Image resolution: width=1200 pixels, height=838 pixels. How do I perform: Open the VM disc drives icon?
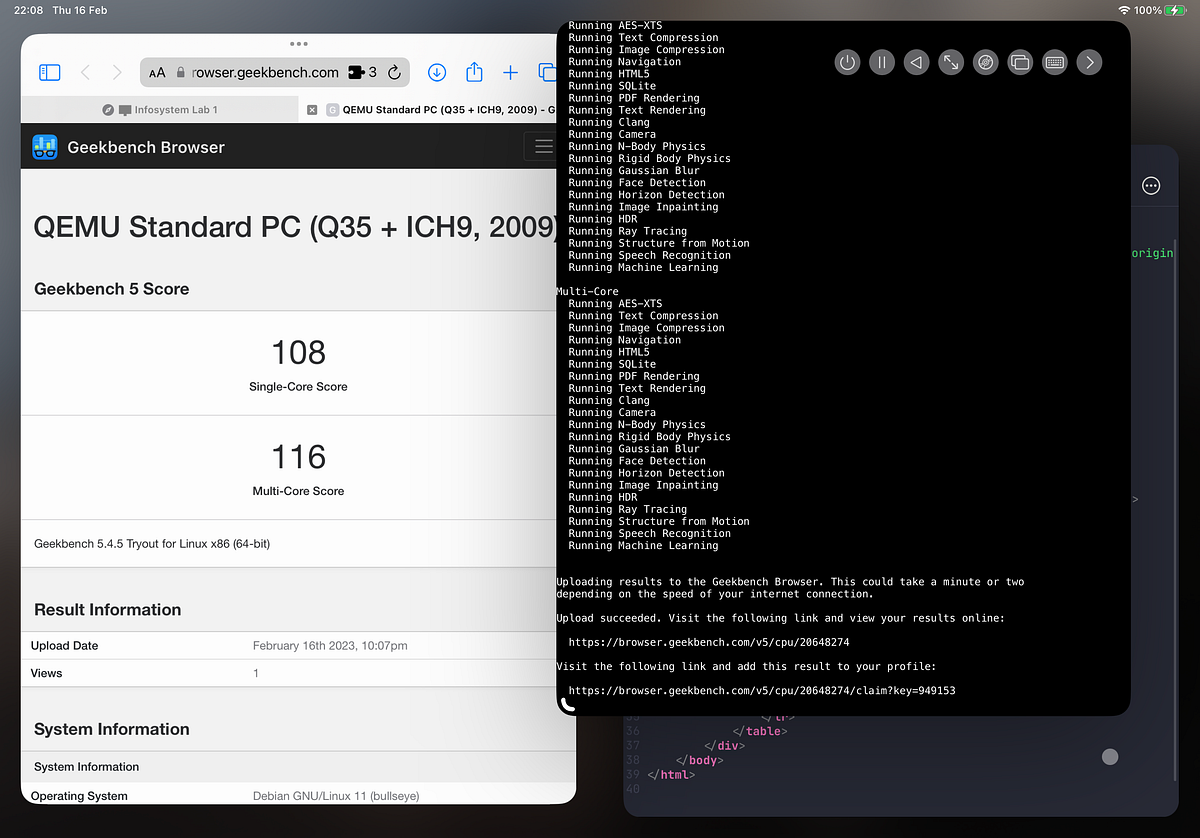986,62
